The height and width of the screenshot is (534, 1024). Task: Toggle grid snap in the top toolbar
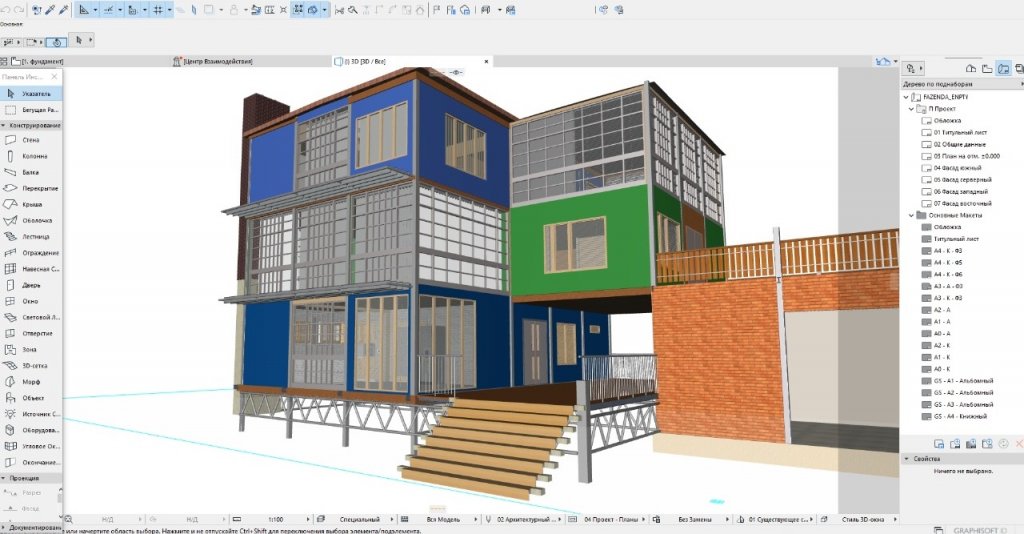[x=157, y=9]
